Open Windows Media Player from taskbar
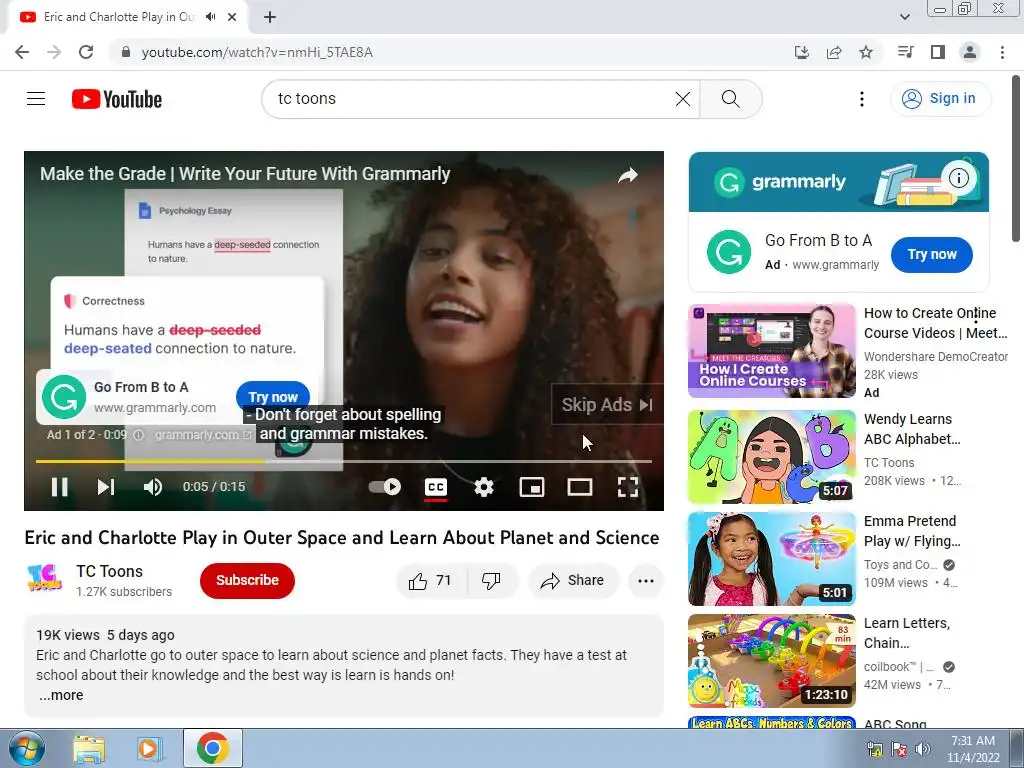 (150, 748)
